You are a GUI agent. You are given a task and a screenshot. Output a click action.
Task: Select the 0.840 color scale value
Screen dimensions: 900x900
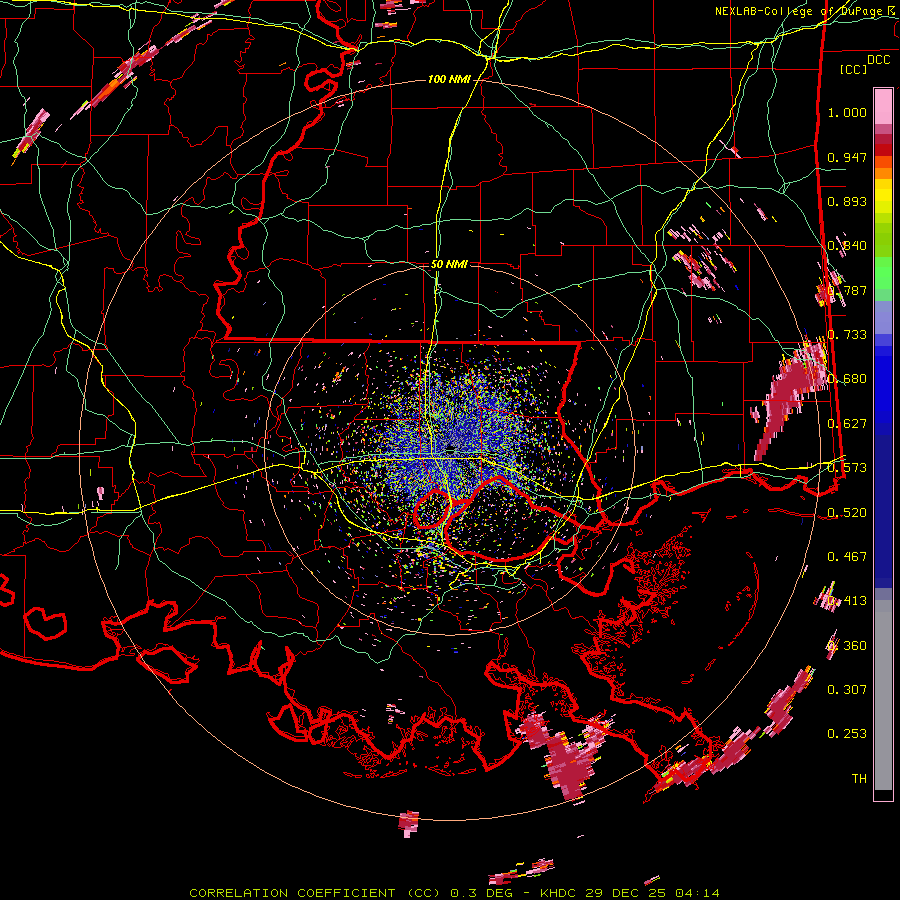(x=847, y=246)
